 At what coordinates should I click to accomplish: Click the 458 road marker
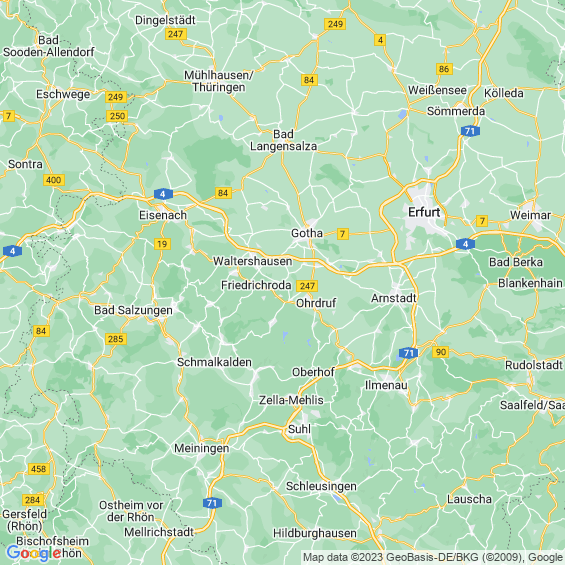39,469
